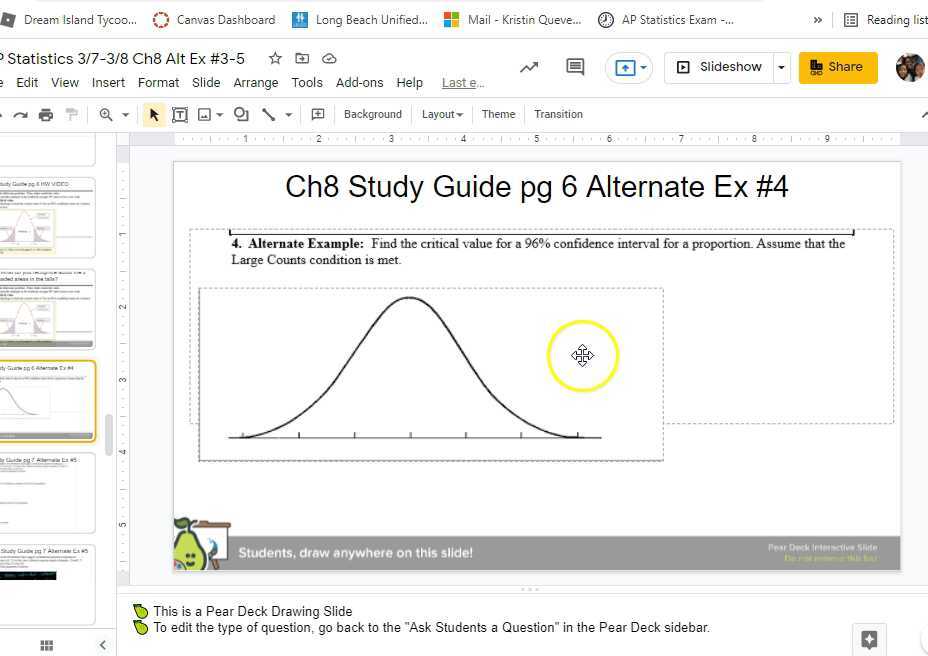Screen dimensions: 928x656
Task: Activate the Paint format tool
Action: coord(71,114)
